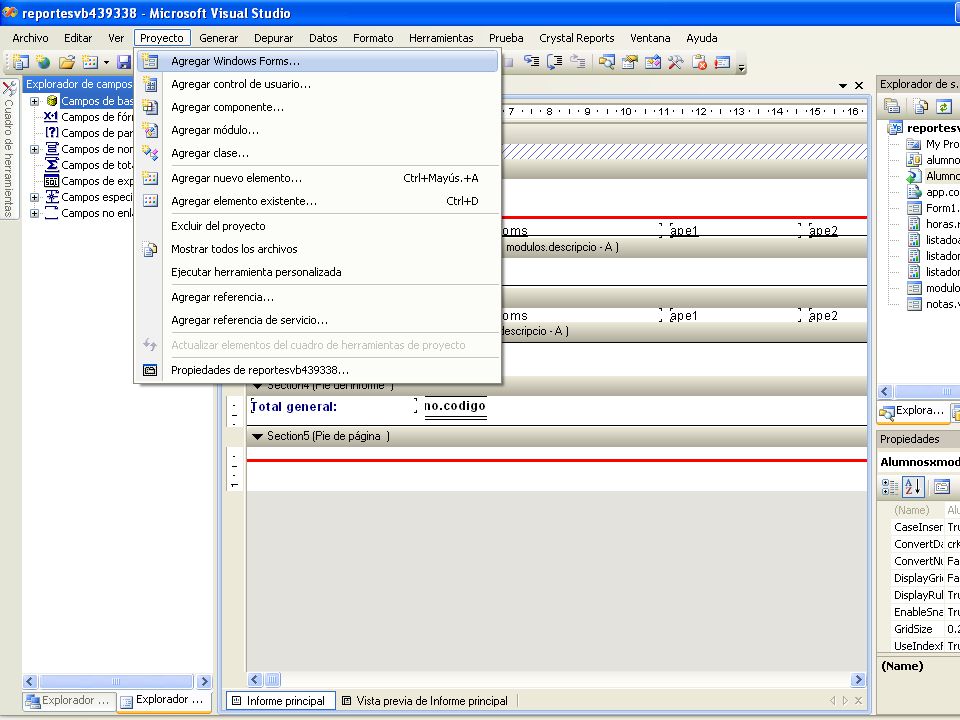Open the Formato menu
The height and width of the screenshot is (720, 960).
pyautogui.click(x=373, y=38)
